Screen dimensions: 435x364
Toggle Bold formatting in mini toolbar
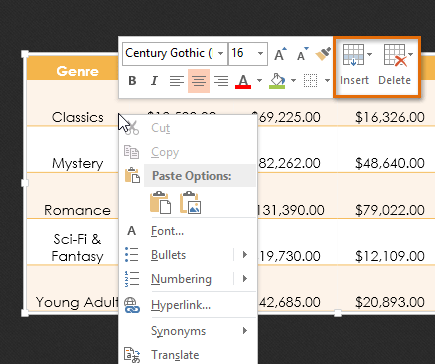(132, 81)
